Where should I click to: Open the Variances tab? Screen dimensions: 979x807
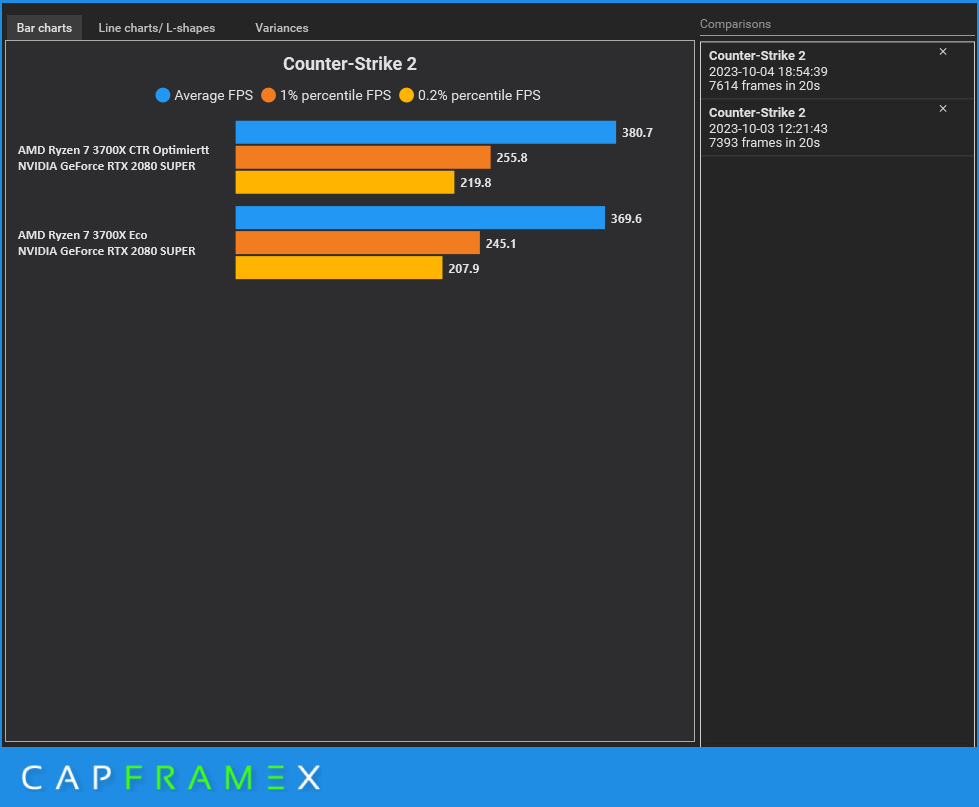click(x=281, y=27)
